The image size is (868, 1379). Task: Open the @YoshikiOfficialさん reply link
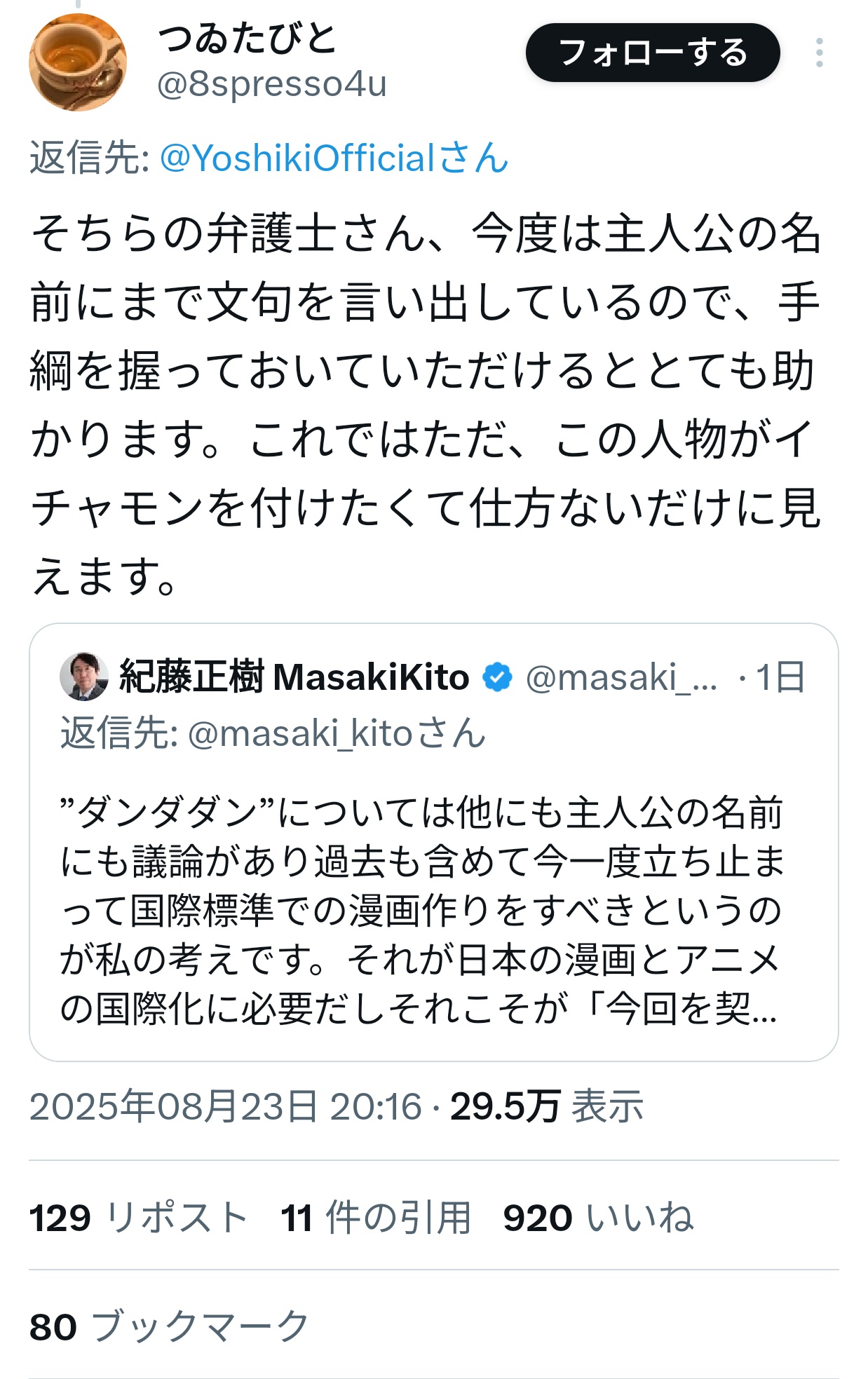[x=334, y=158]
